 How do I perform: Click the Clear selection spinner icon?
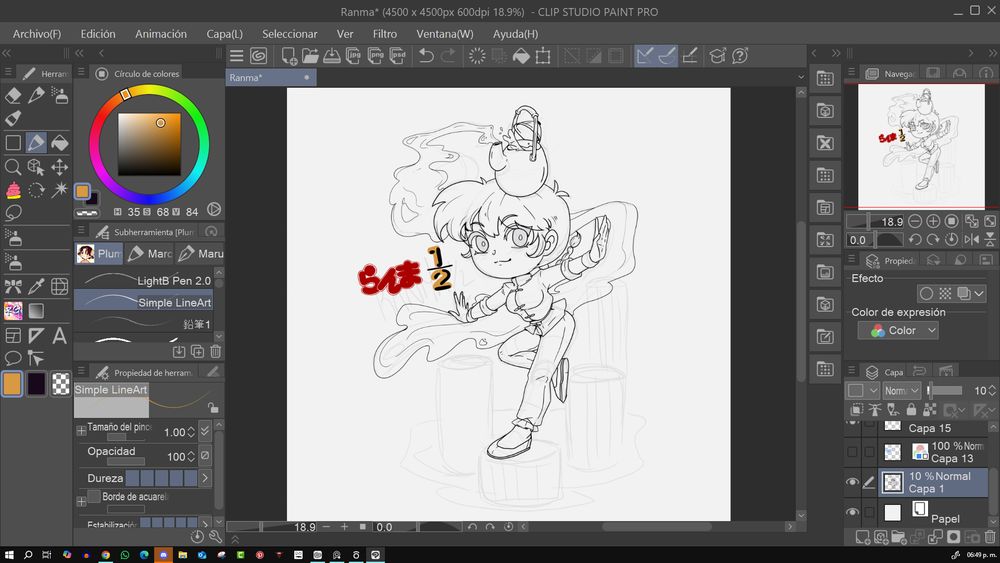click(476, 56)
